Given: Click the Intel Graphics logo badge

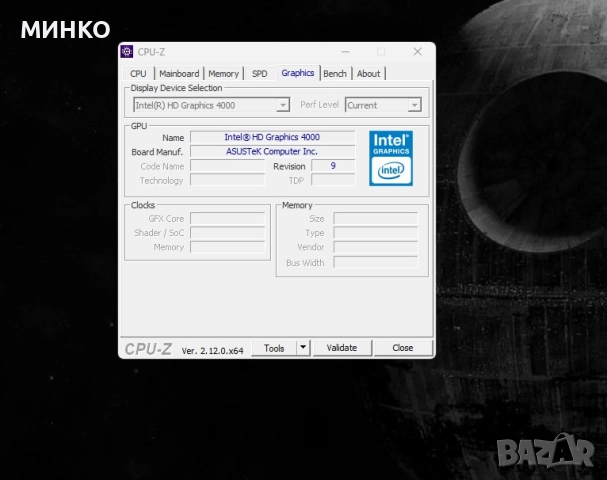Looking at the screenshot, I should 391,157.
